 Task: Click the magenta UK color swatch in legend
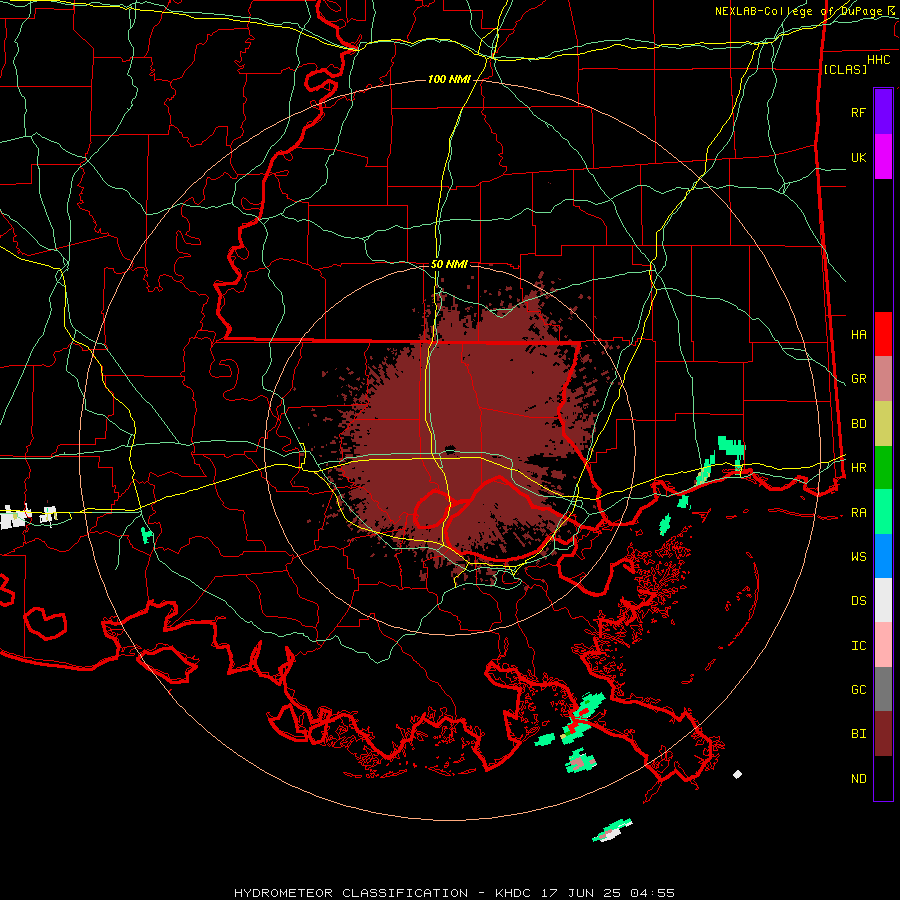click(x=883, y=156)
